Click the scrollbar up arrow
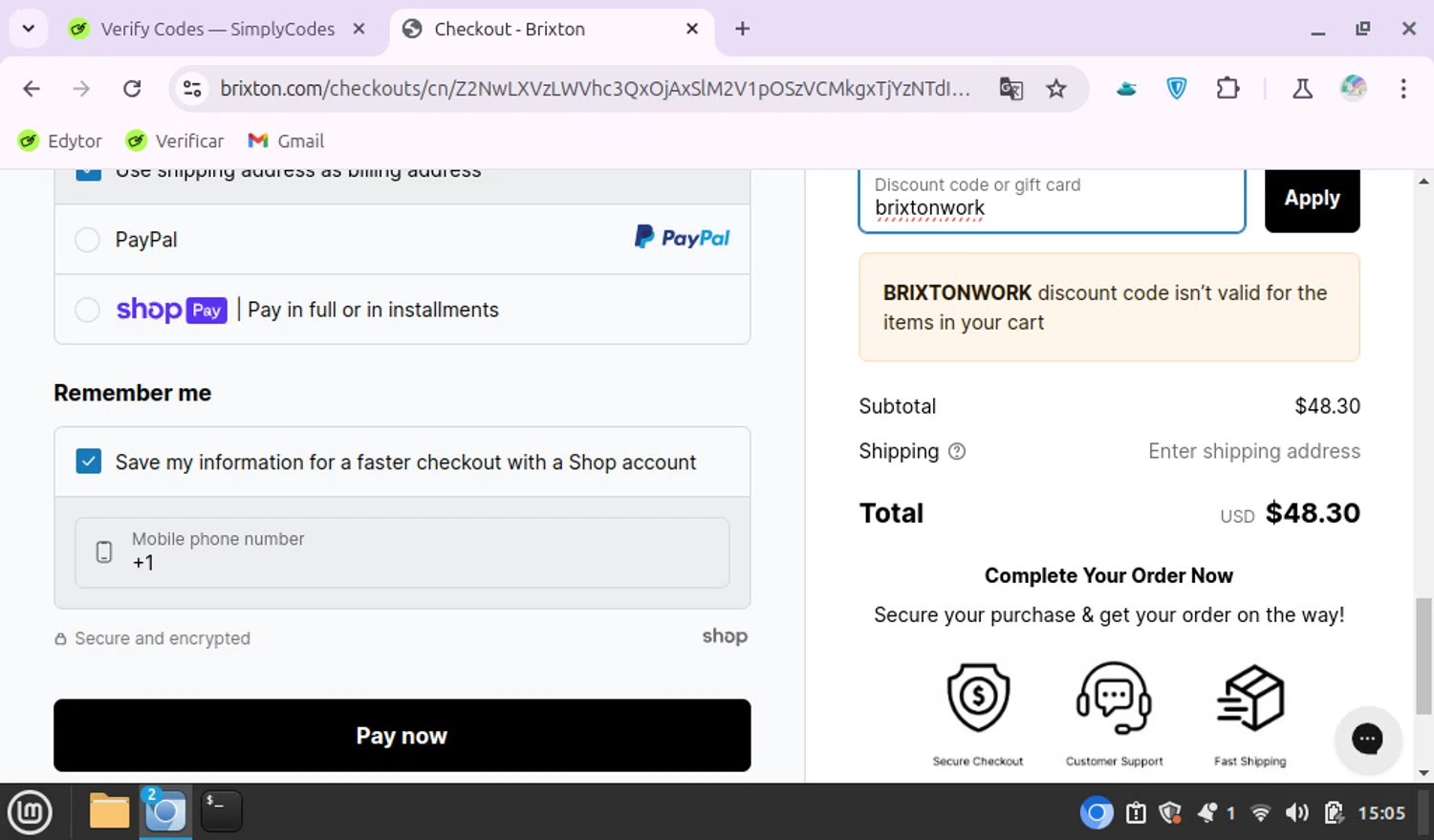 (1424, 181)
